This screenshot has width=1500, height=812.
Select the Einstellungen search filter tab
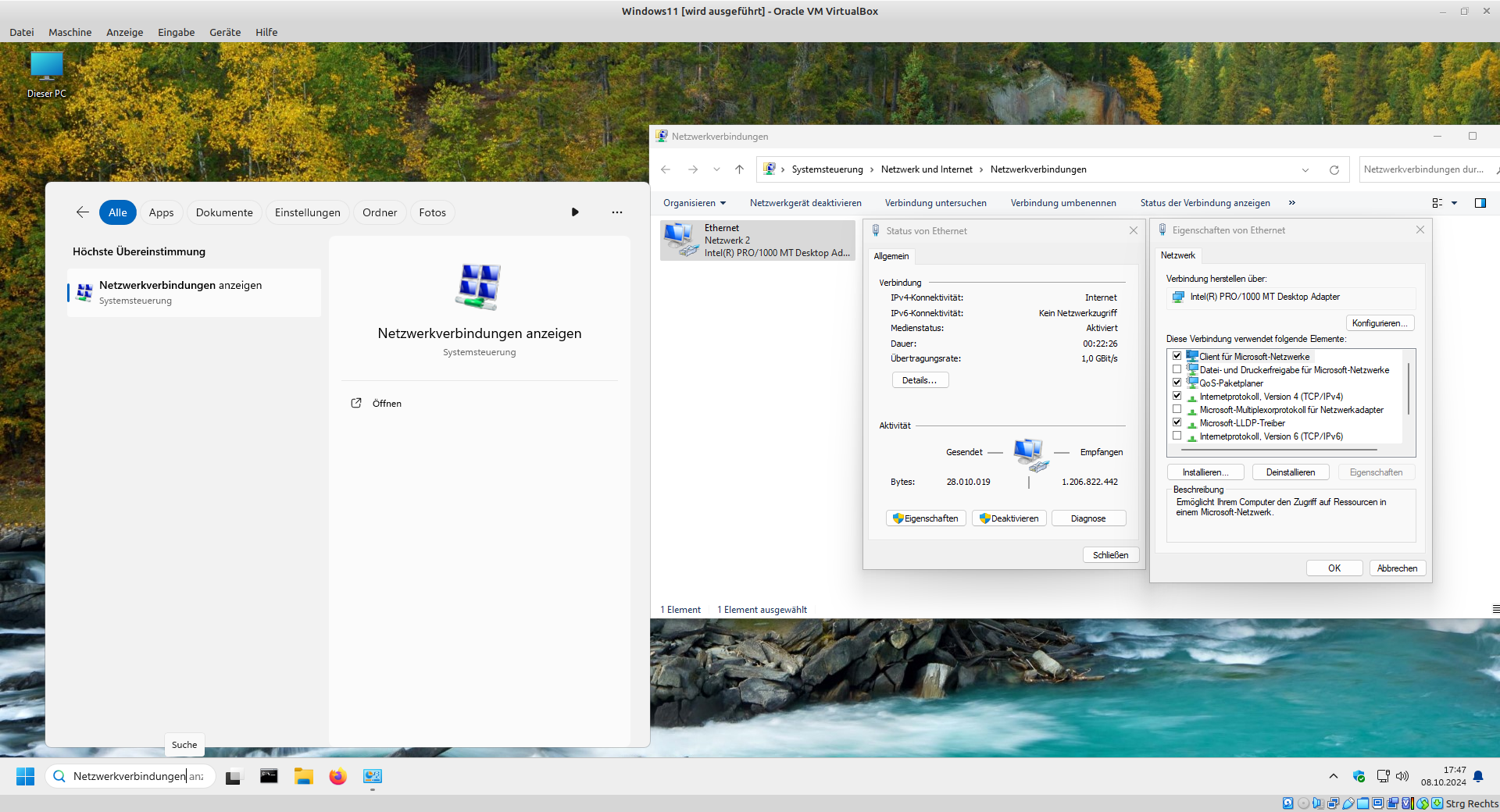(x=307, y=212)
